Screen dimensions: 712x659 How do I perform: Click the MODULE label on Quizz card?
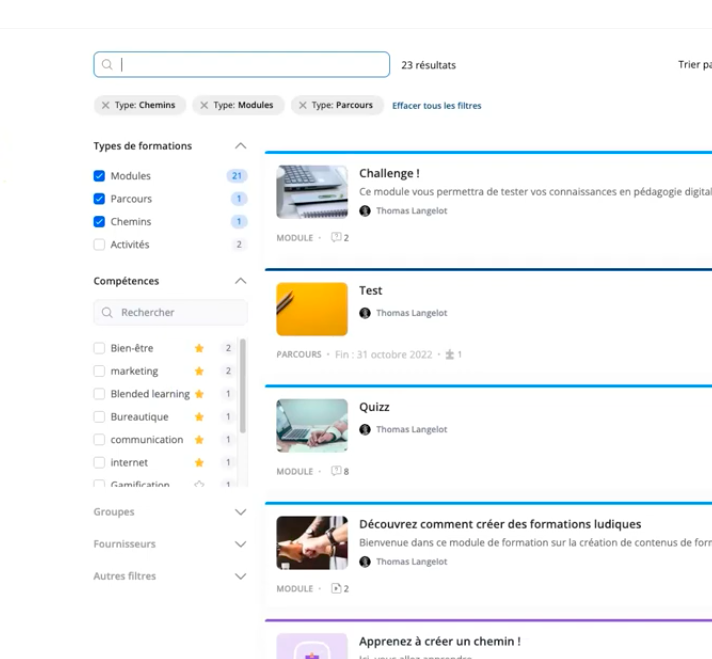295,471
